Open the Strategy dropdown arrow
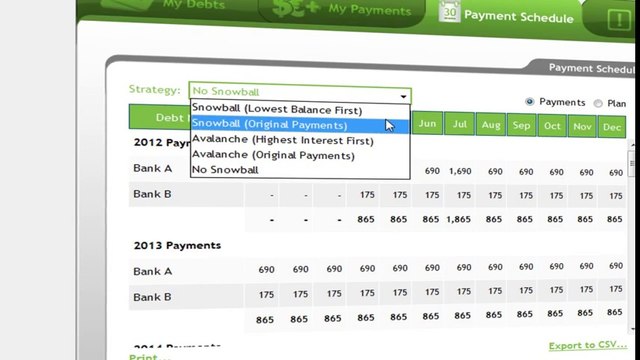Image resolution: width=640 pixels, height=360 pixels. click(x=403, y=96)
